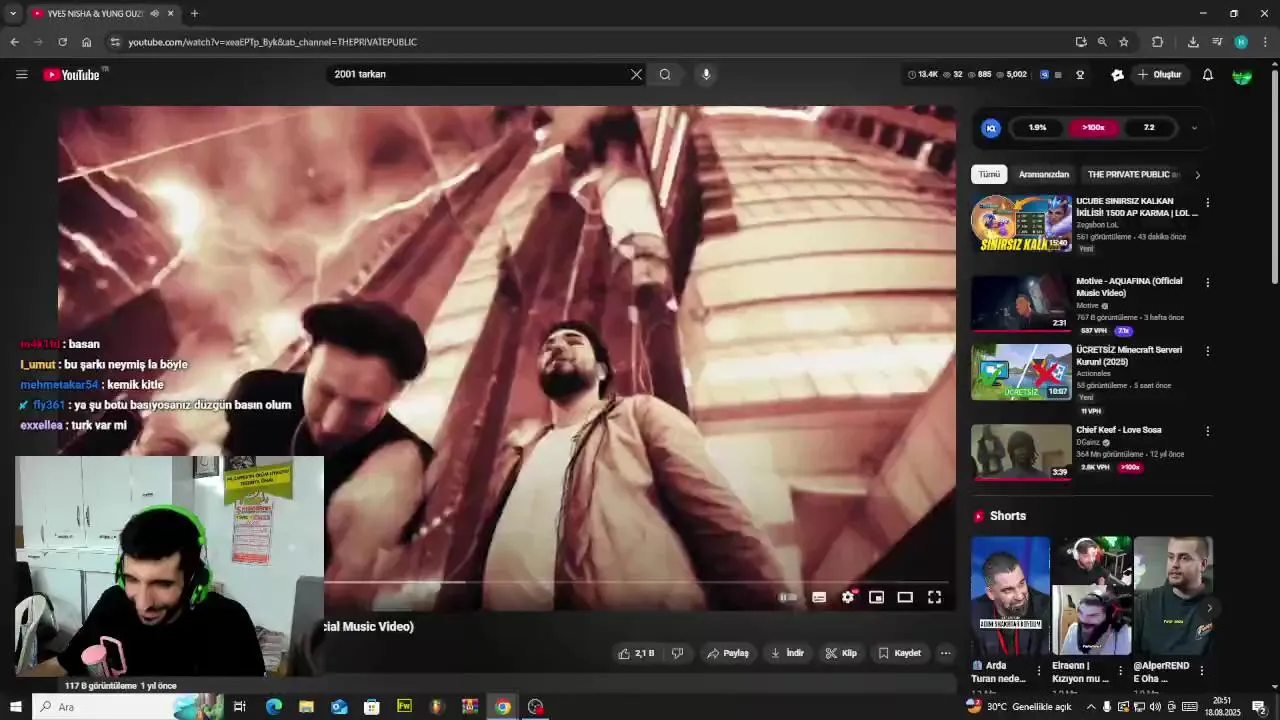Image resolution: width=1280 pixels, height=720 pixels.
Task: Open options menu for Motive AQUAFINA video
Action: coord(1207,283)
